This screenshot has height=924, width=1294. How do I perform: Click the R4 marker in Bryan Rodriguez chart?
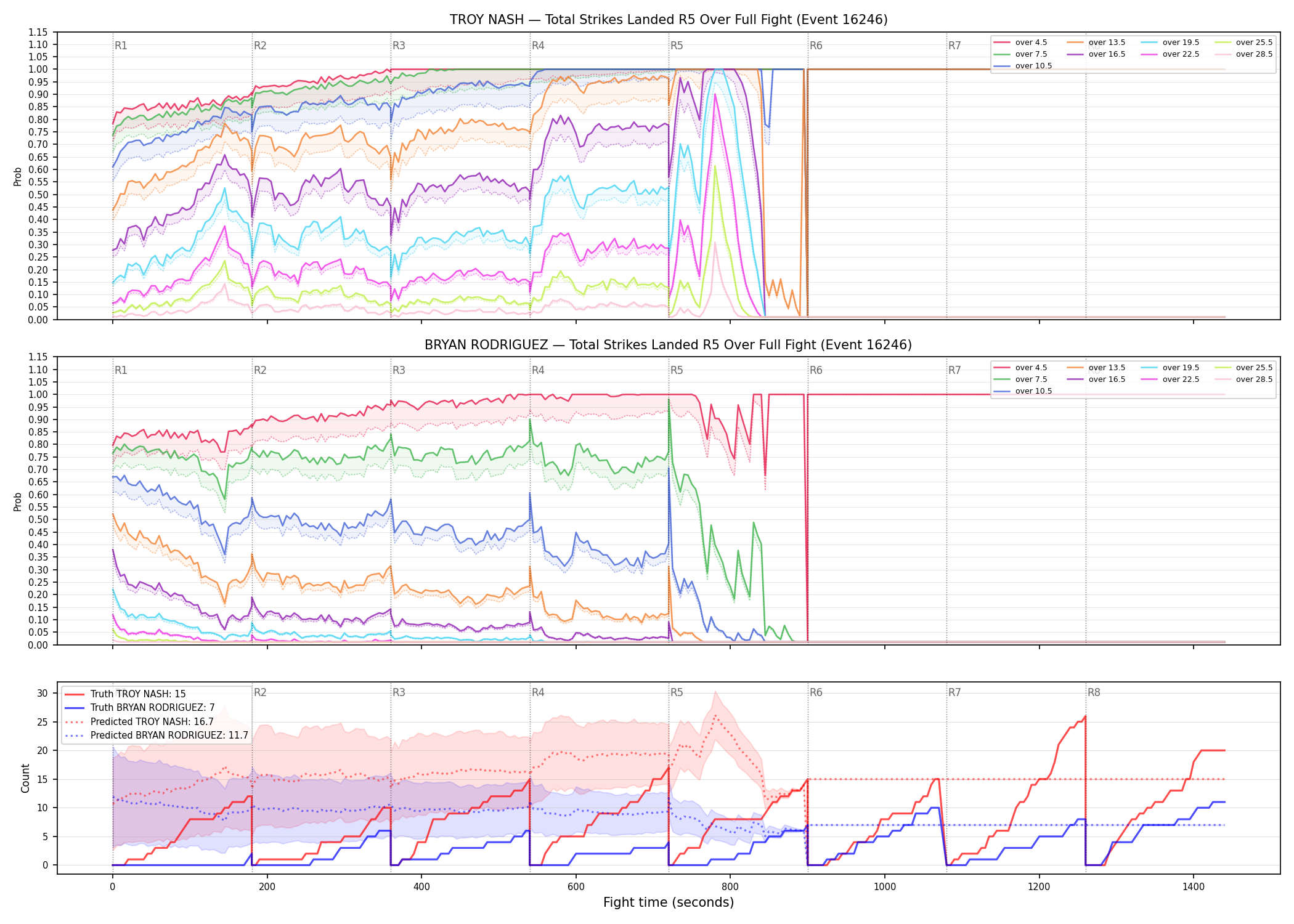538,370
